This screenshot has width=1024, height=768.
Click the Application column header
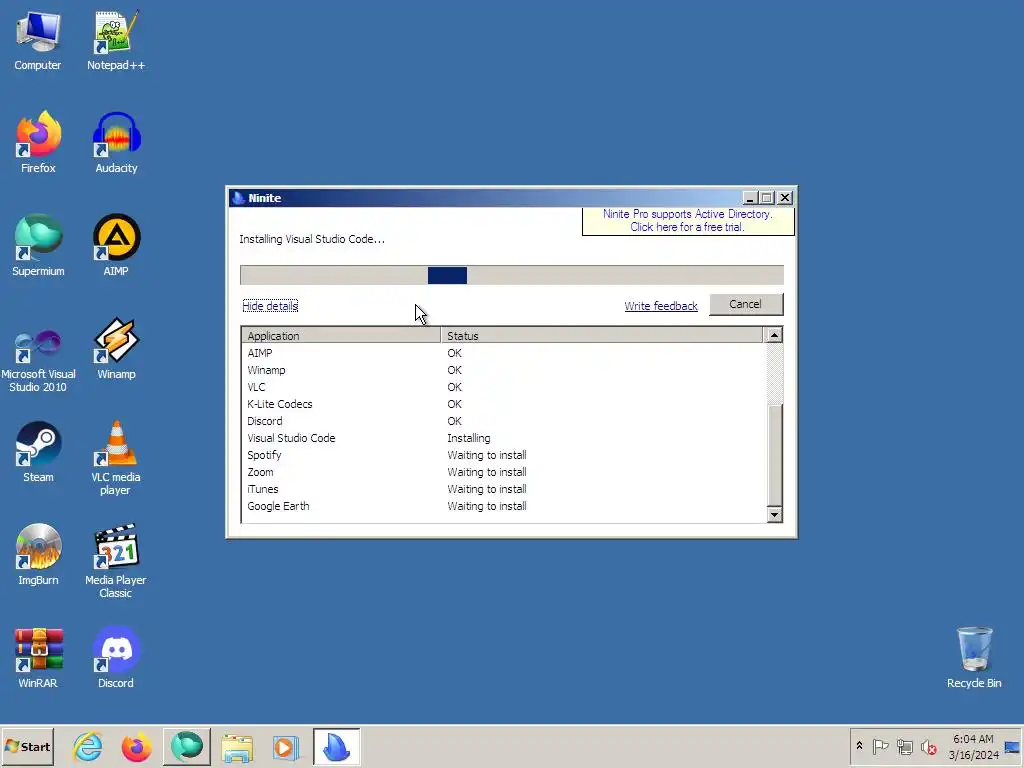pyautogui.click(x=341, y=336)
